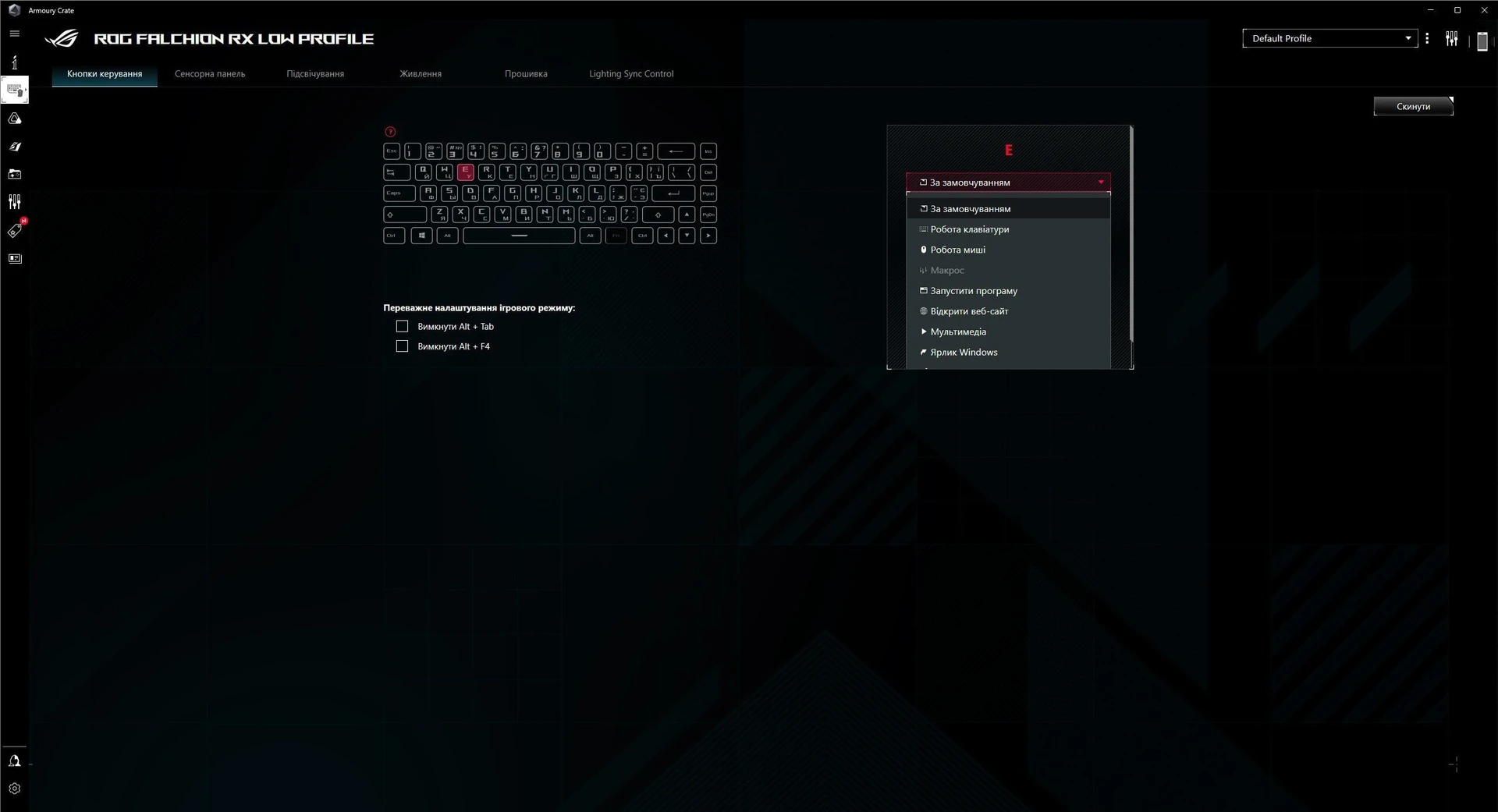
Task: Switch to 'Сенсорна панель' tab
Action: point(210,74)
